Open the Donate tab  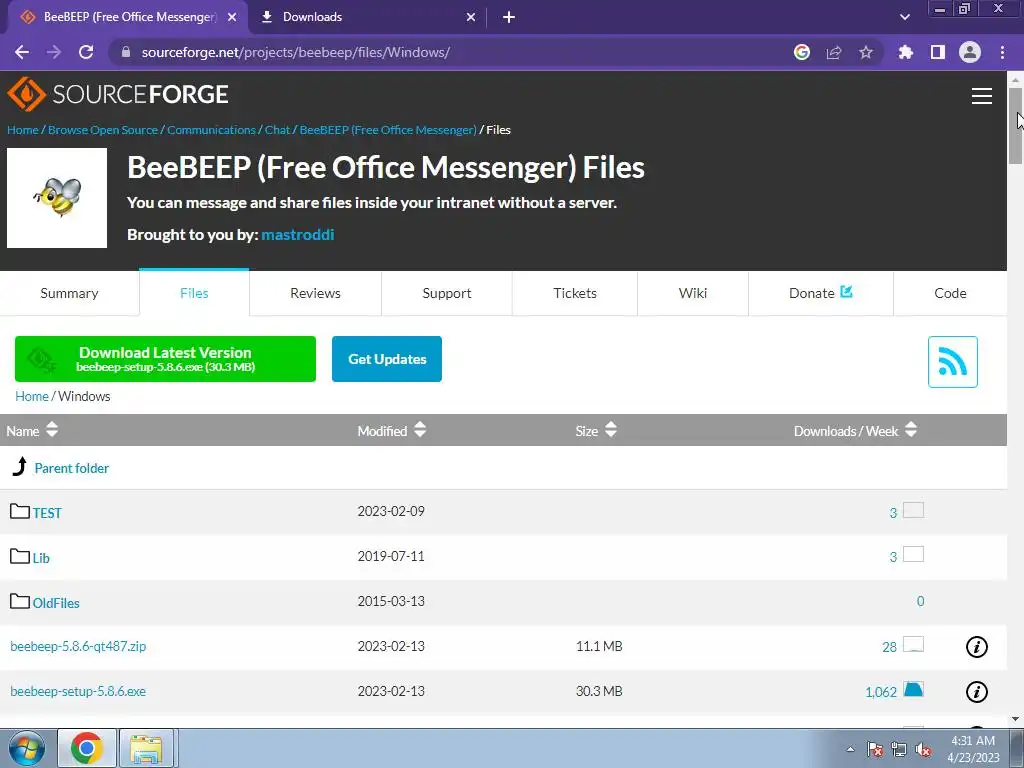click(820, 293)
